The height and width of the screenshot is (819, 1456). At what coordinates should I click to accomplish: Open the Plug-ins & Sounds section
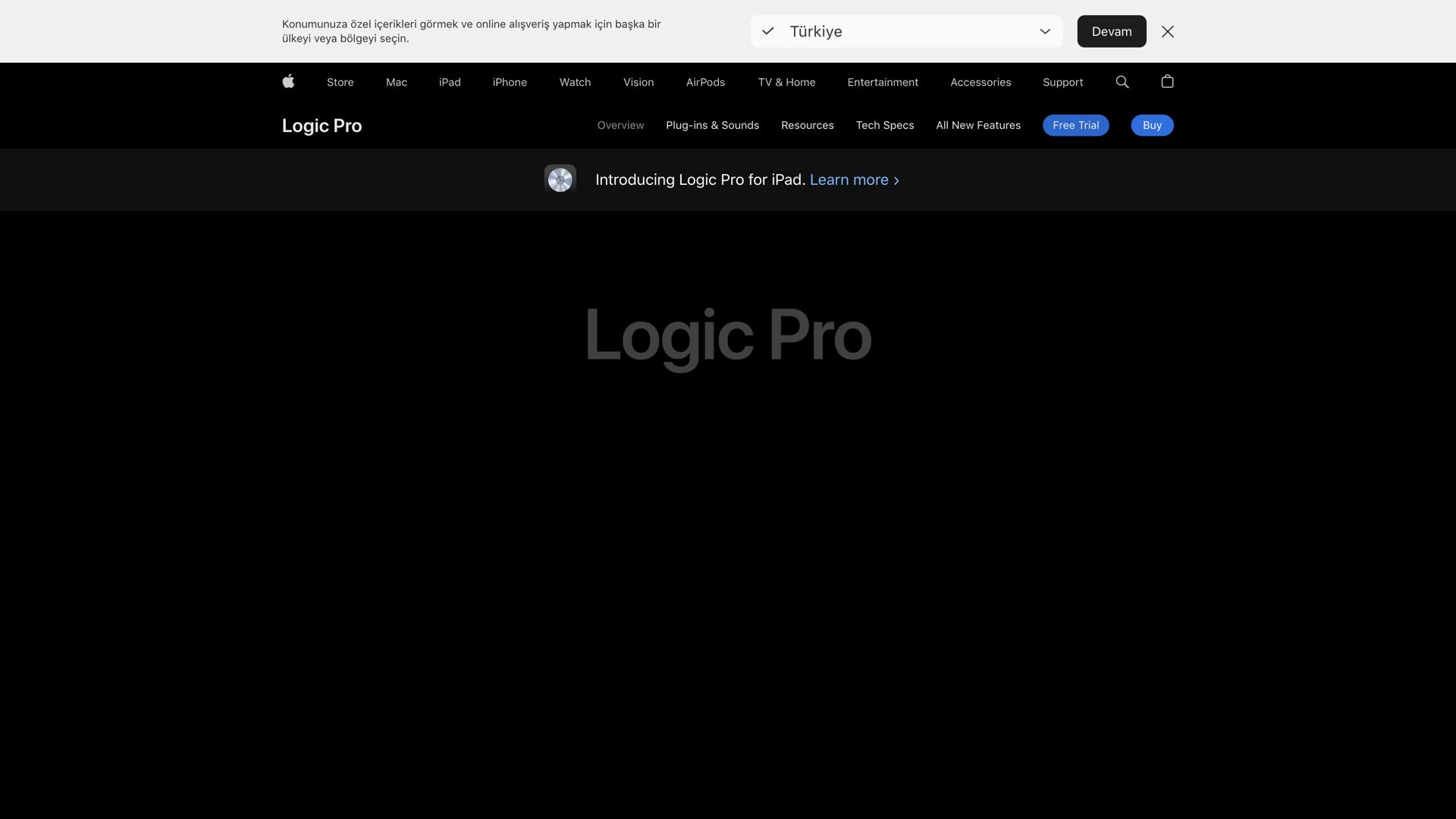point(712,125)
